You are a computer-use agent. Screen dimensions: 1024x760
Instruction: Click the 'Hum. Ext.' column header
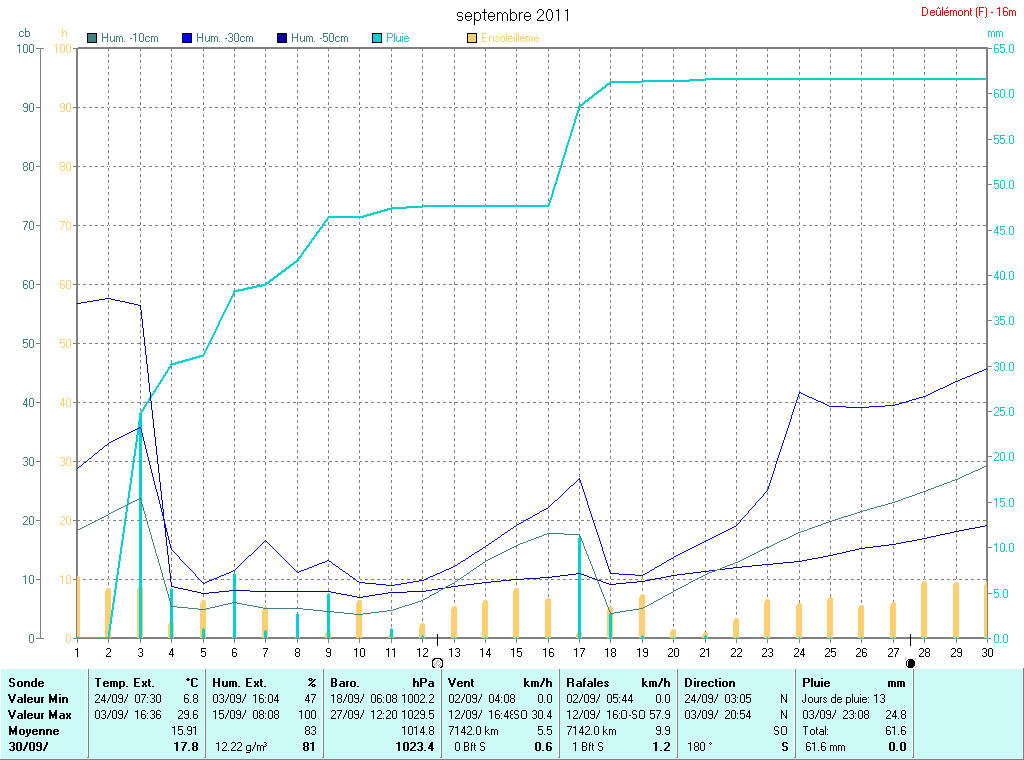241,683
